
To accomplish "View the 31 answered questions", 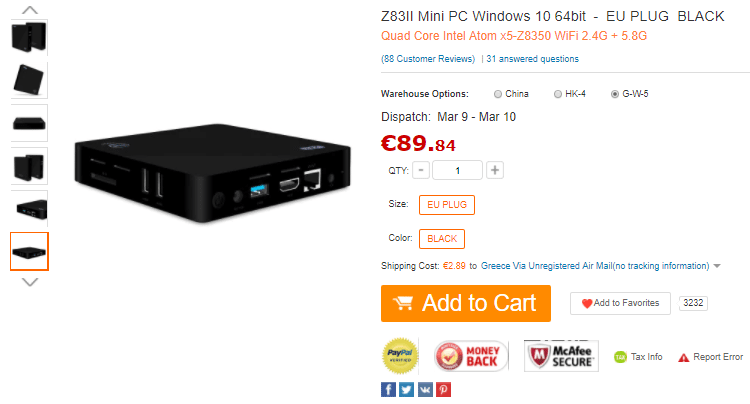I will tap(532, 59).
